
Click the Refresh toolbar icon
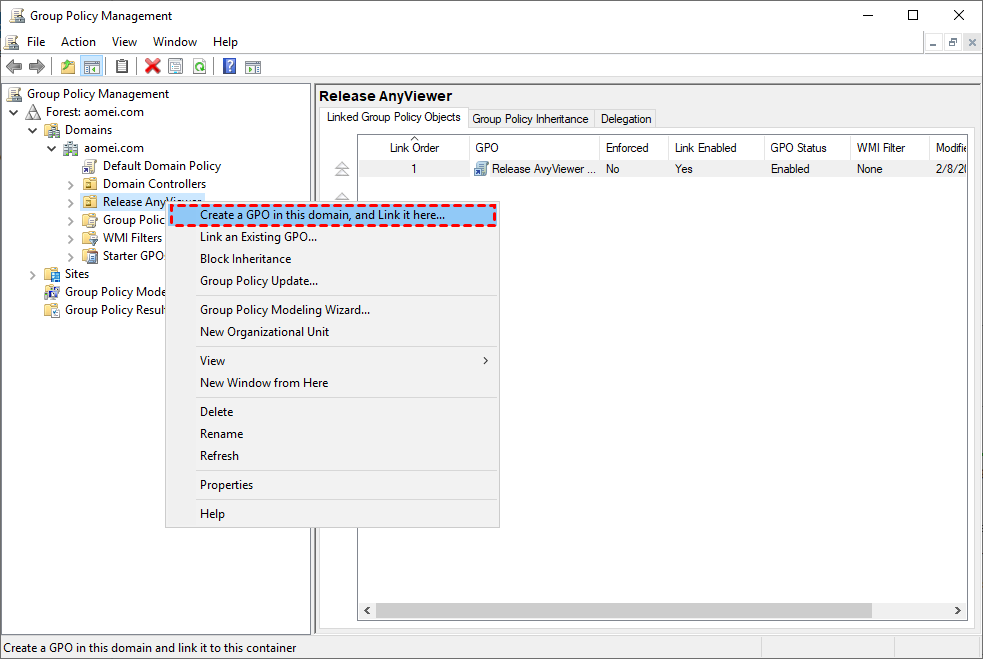coord(200,67)
